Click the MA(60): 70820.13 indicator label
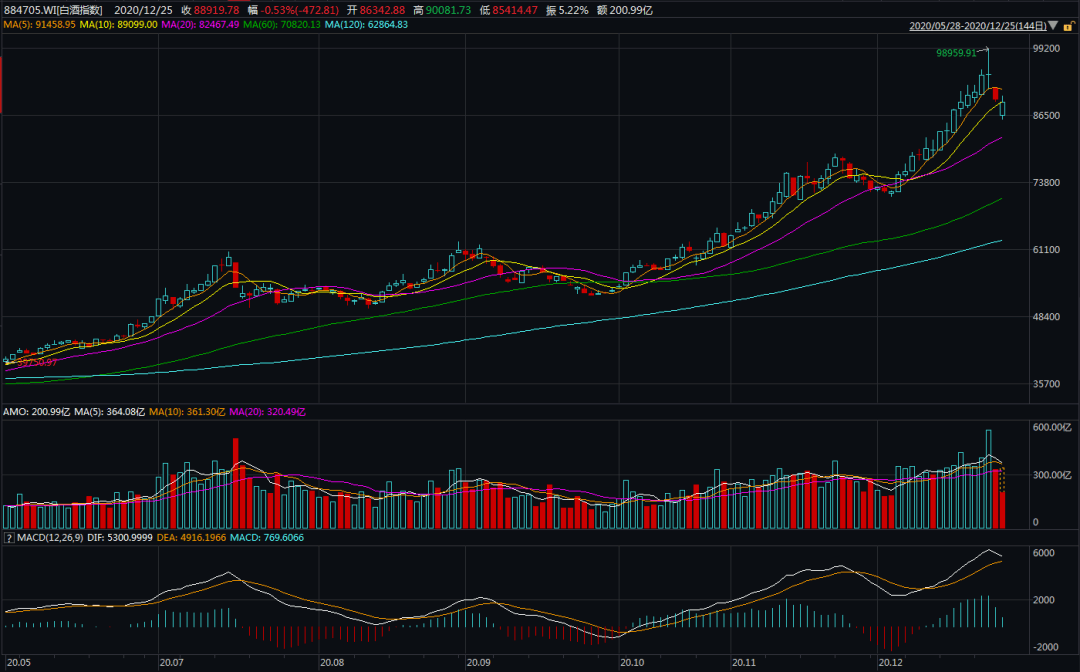The height and width of the screenshot is (672, 1080). (x=282, y=25)
